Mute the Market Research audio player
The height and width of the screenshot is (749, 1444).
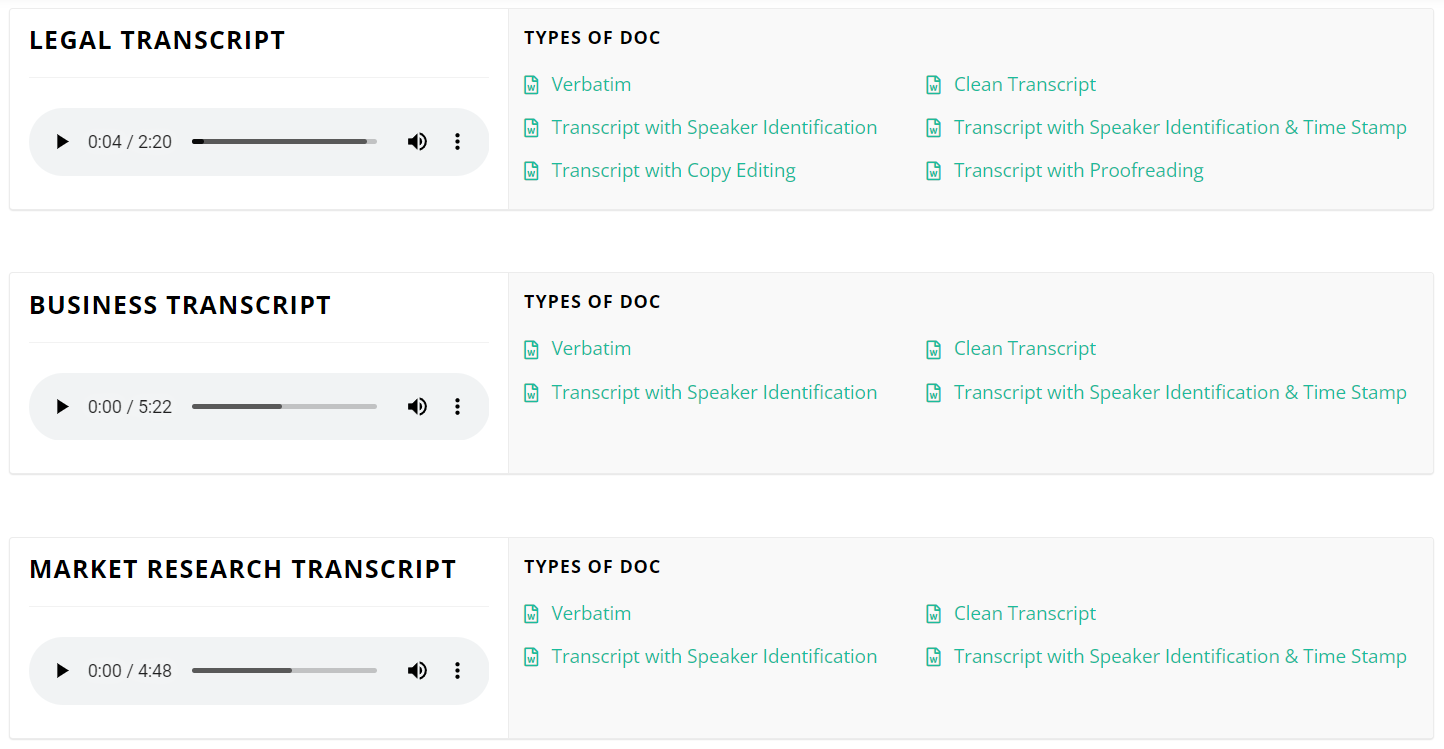(417, 670)
